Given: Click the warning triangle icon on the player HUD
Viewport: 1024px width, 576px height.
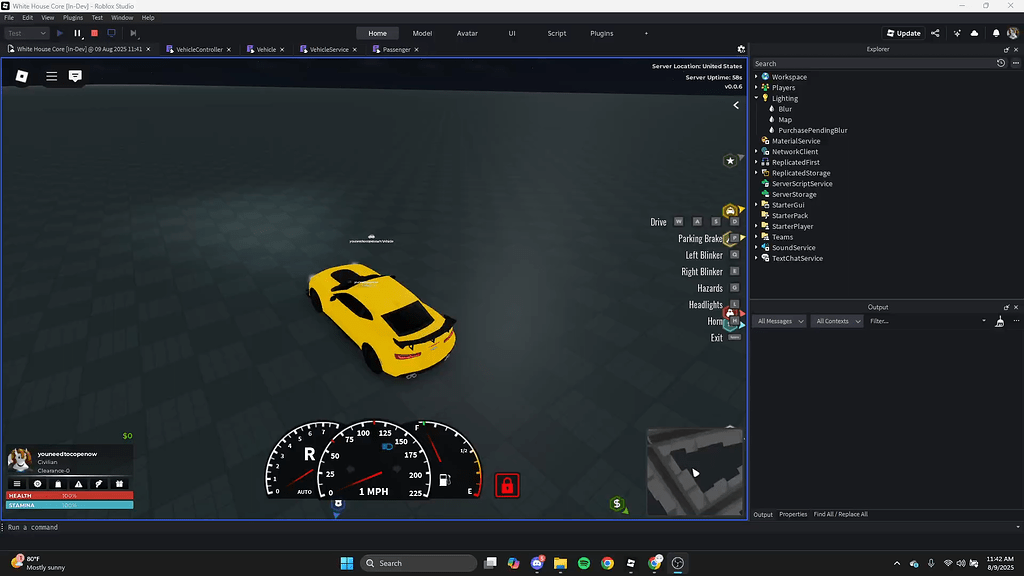Looking at the screenshot, I should point(79,484).
